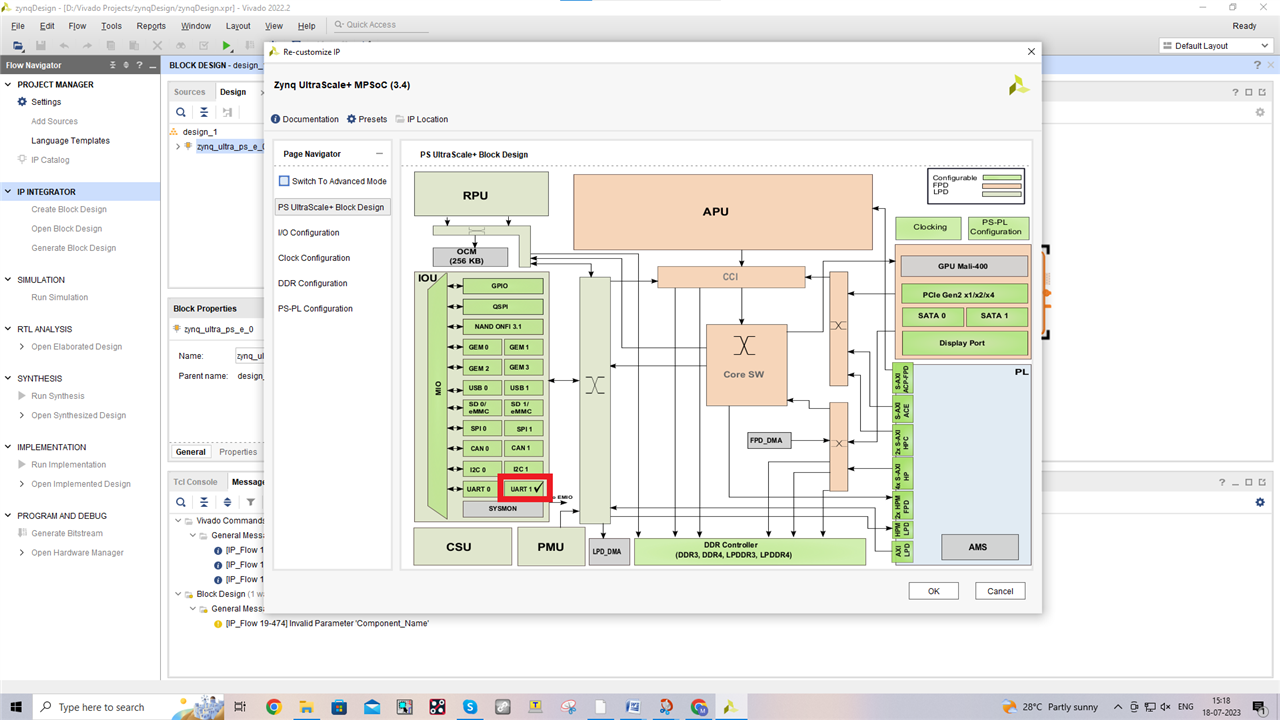1280x720 pixels.
Task: Click collapse all icon in Design tab
Action: 204,112
